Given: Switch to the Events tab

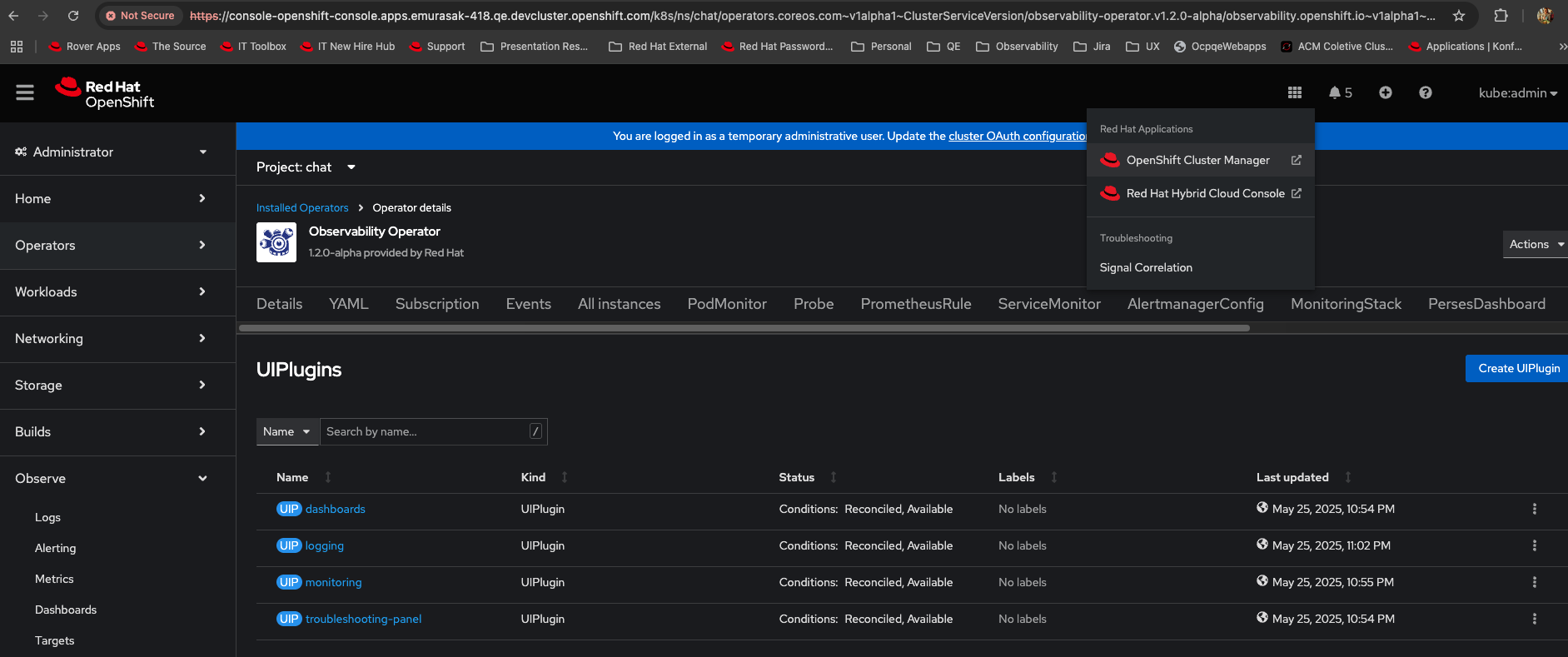Looking at the screenshot, I should tap(529, 304).
